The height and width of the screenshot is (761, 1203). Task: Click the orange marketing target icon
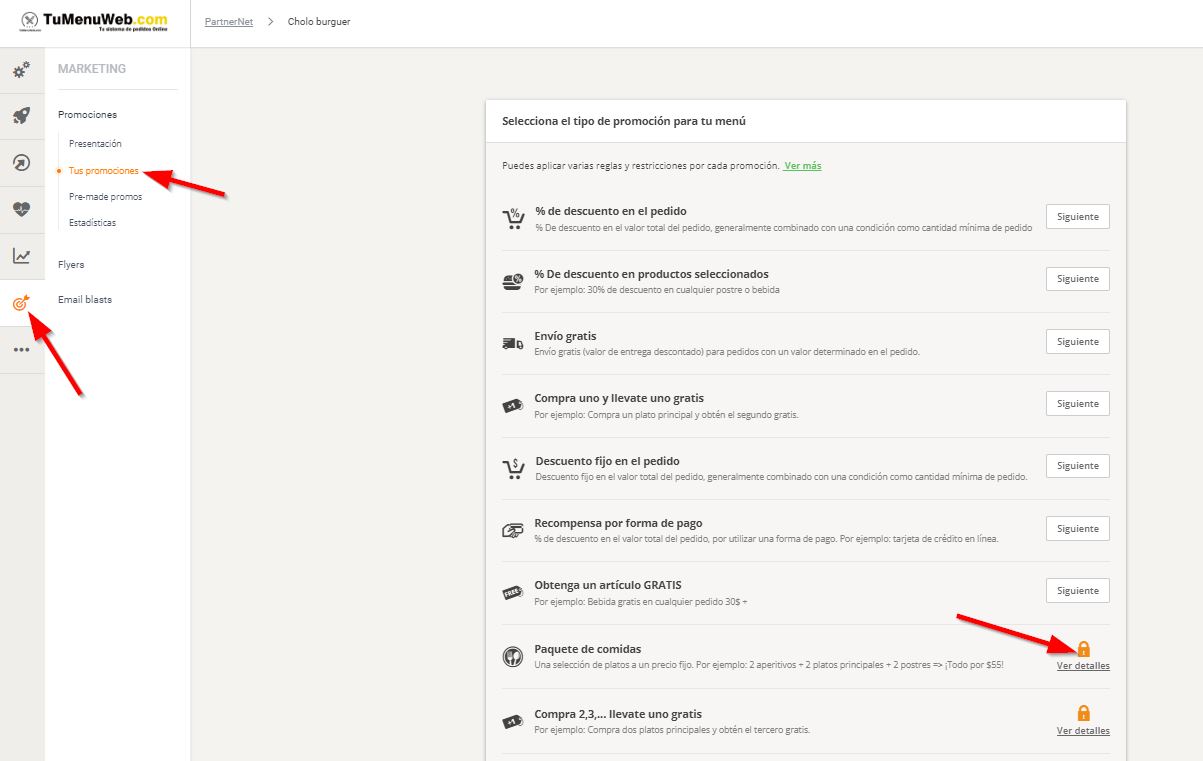coord(21,302)
